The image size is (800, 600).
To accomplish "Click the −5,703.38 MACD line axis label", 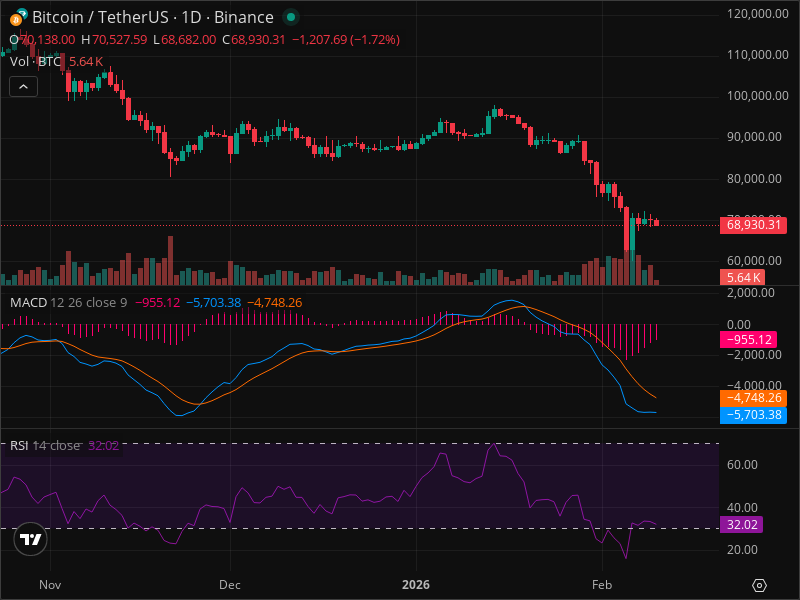I will 753,415.
